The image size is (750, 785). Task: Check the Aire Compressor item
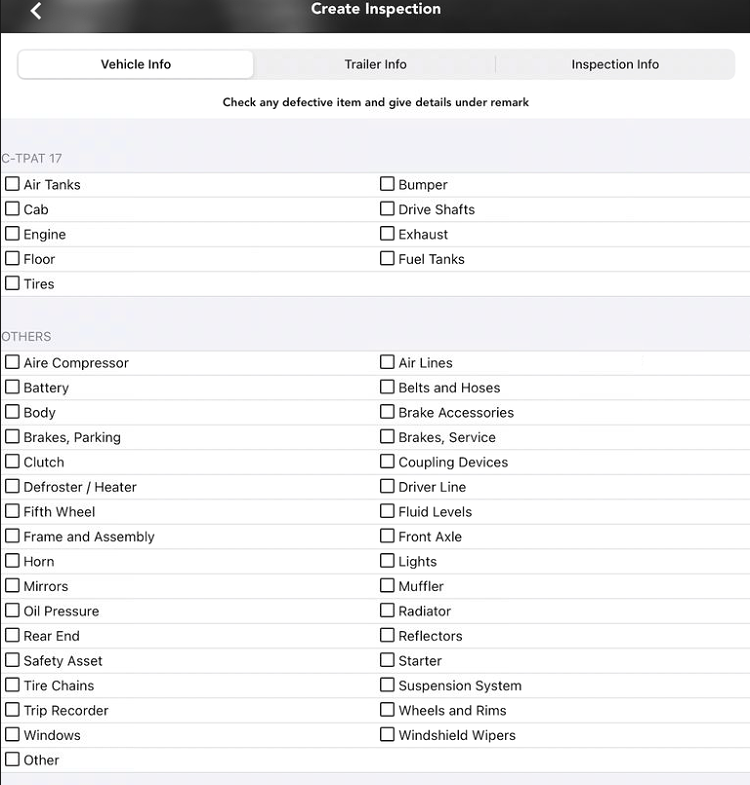(x=13, y=363)
